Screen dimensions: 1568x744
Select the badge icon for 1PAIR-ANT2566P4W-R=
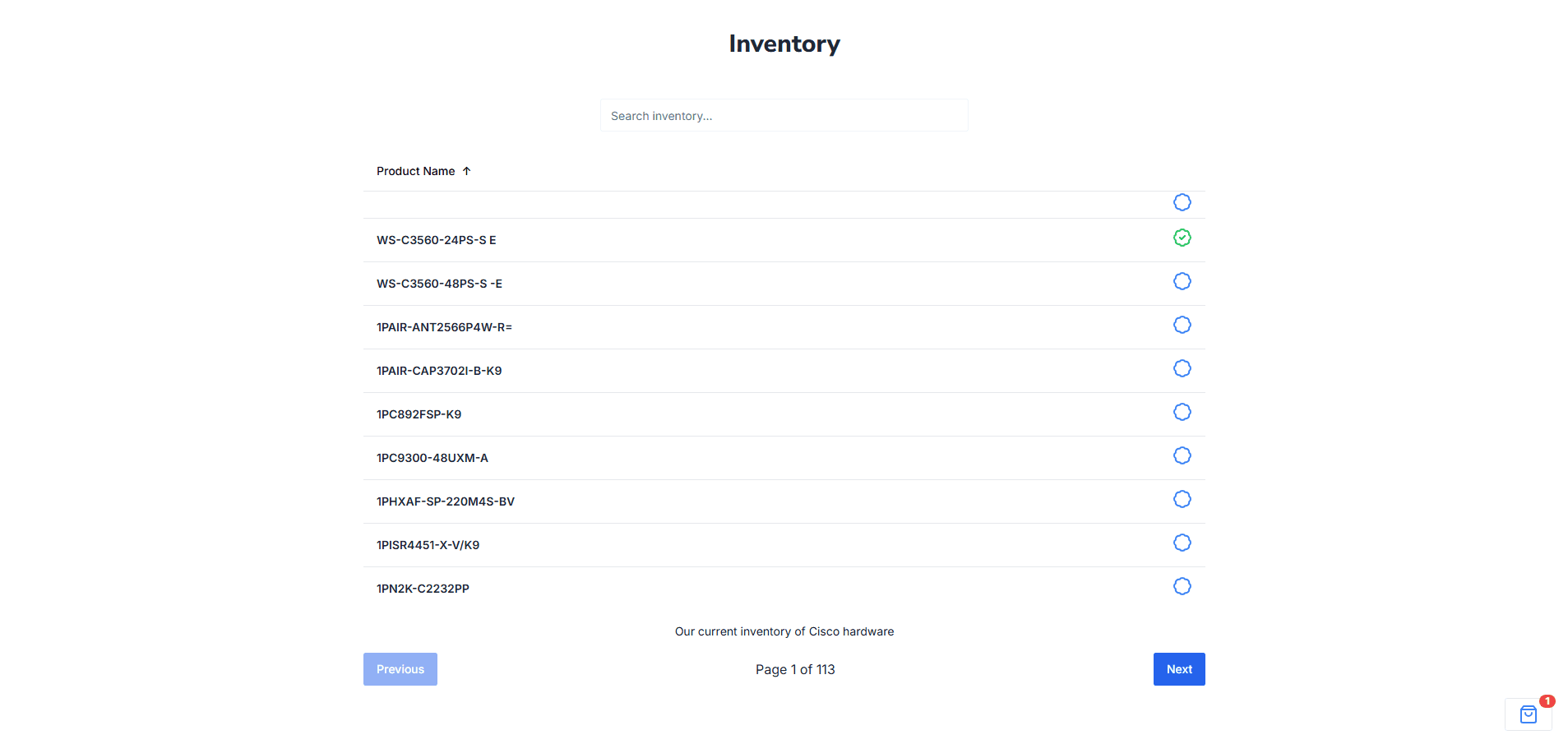point(1182,325)
